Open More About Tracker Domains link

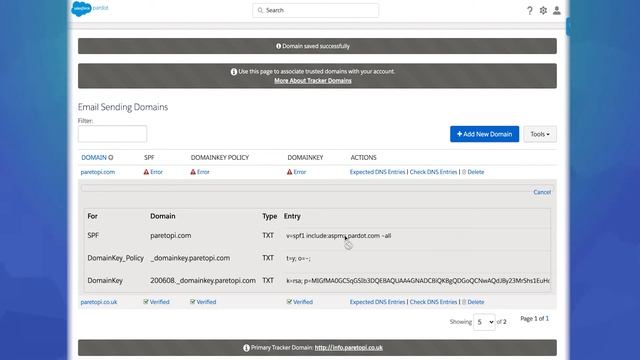pyautogui.click(x=313, y=80)
